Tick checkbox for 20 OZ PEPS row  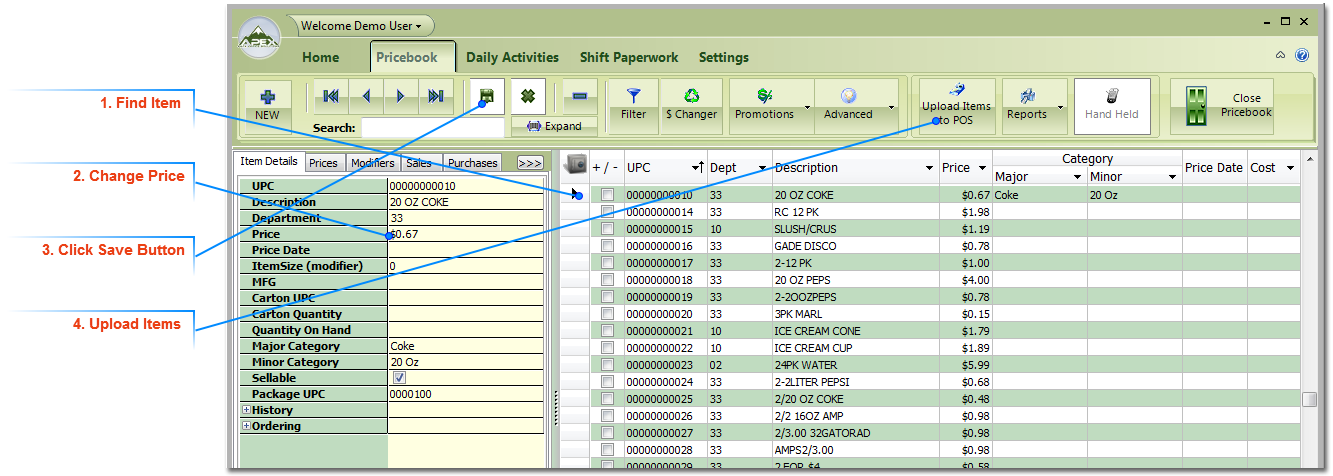tap(607, 280)
